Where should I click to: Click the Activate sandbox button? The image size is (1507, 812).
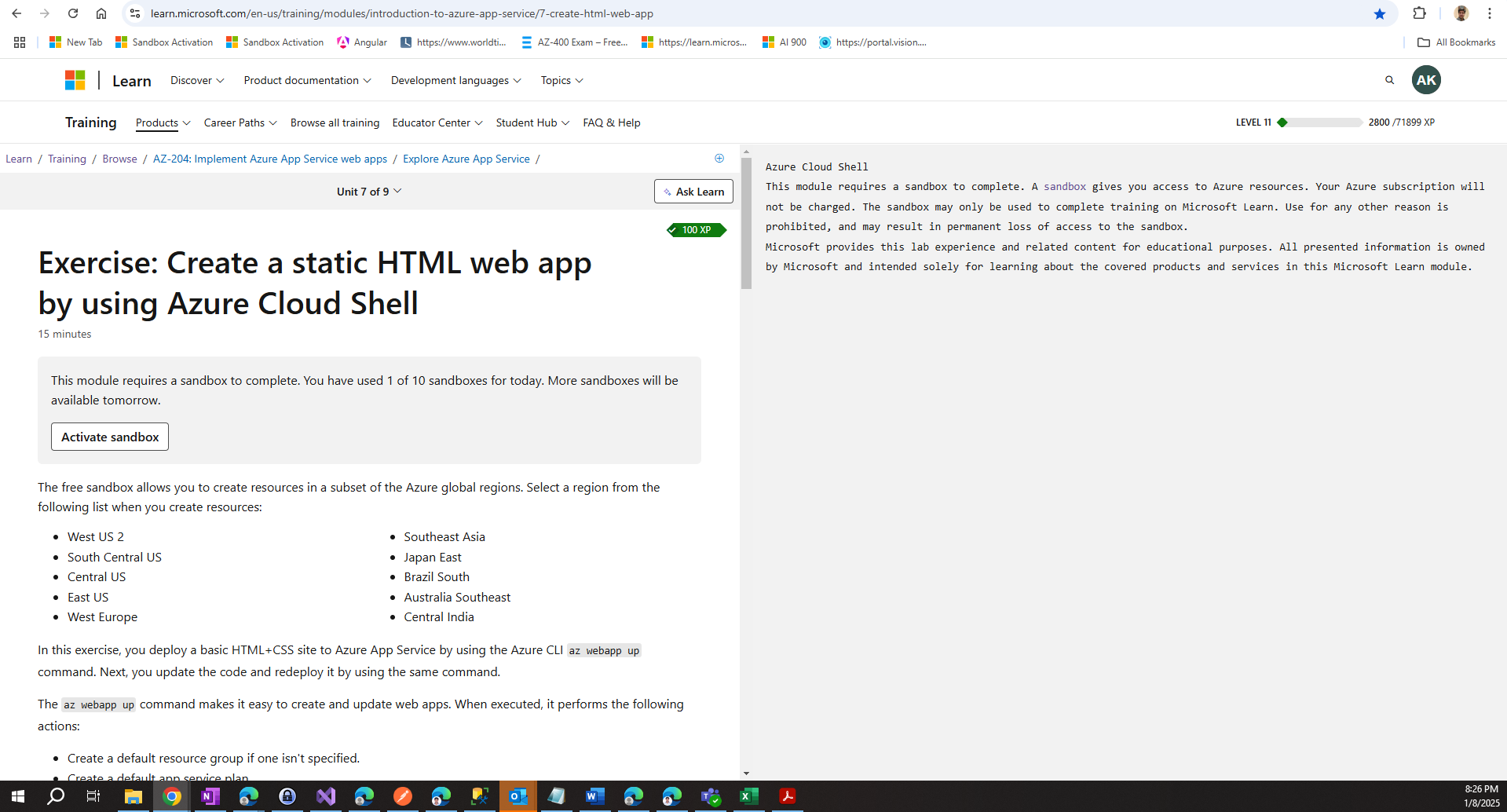tap(110, 437)
